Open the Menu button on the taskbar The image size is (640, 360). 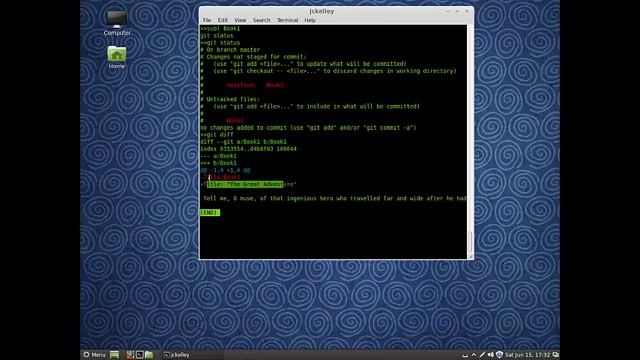(94, 355)
